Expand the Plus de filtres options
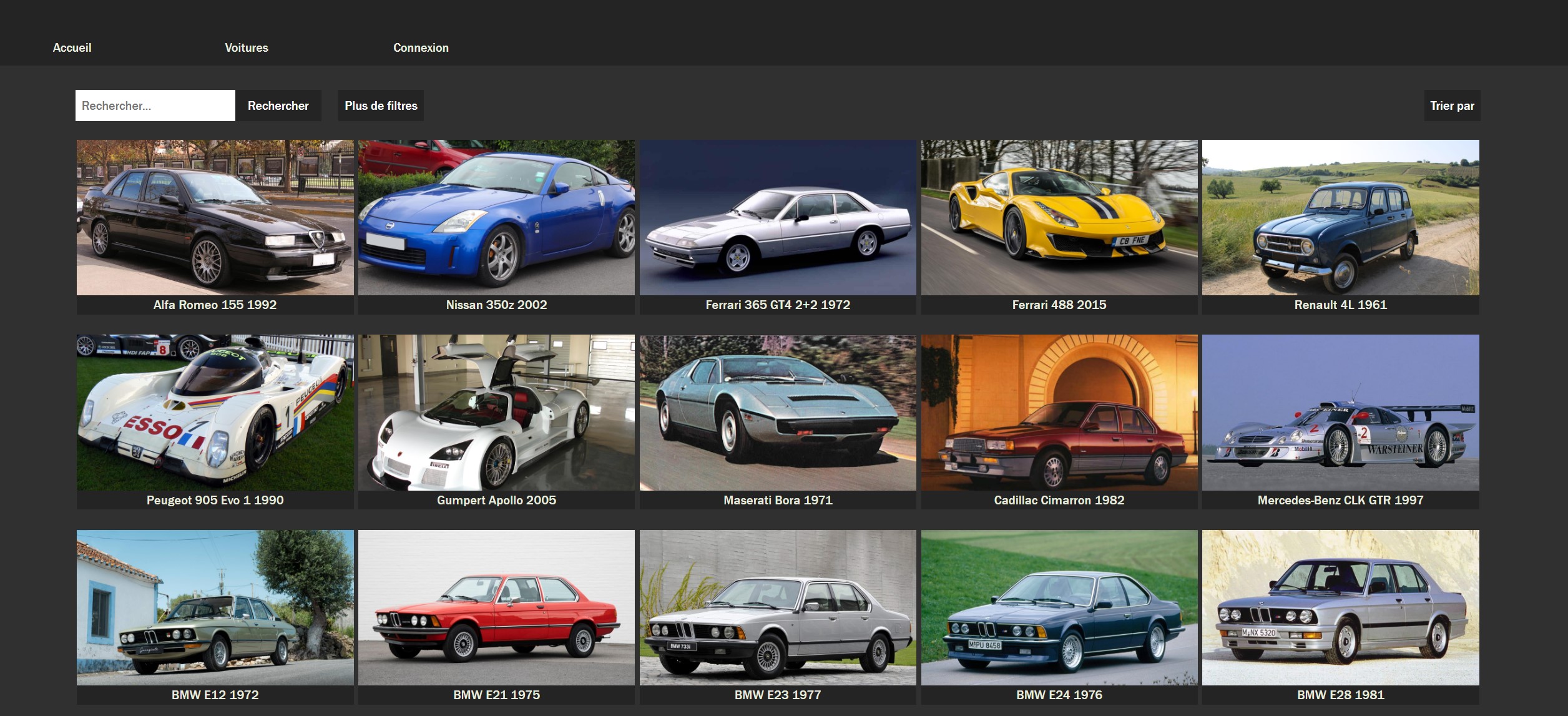1568x716 pixels. pyautogui.click(x=381, y=105)
